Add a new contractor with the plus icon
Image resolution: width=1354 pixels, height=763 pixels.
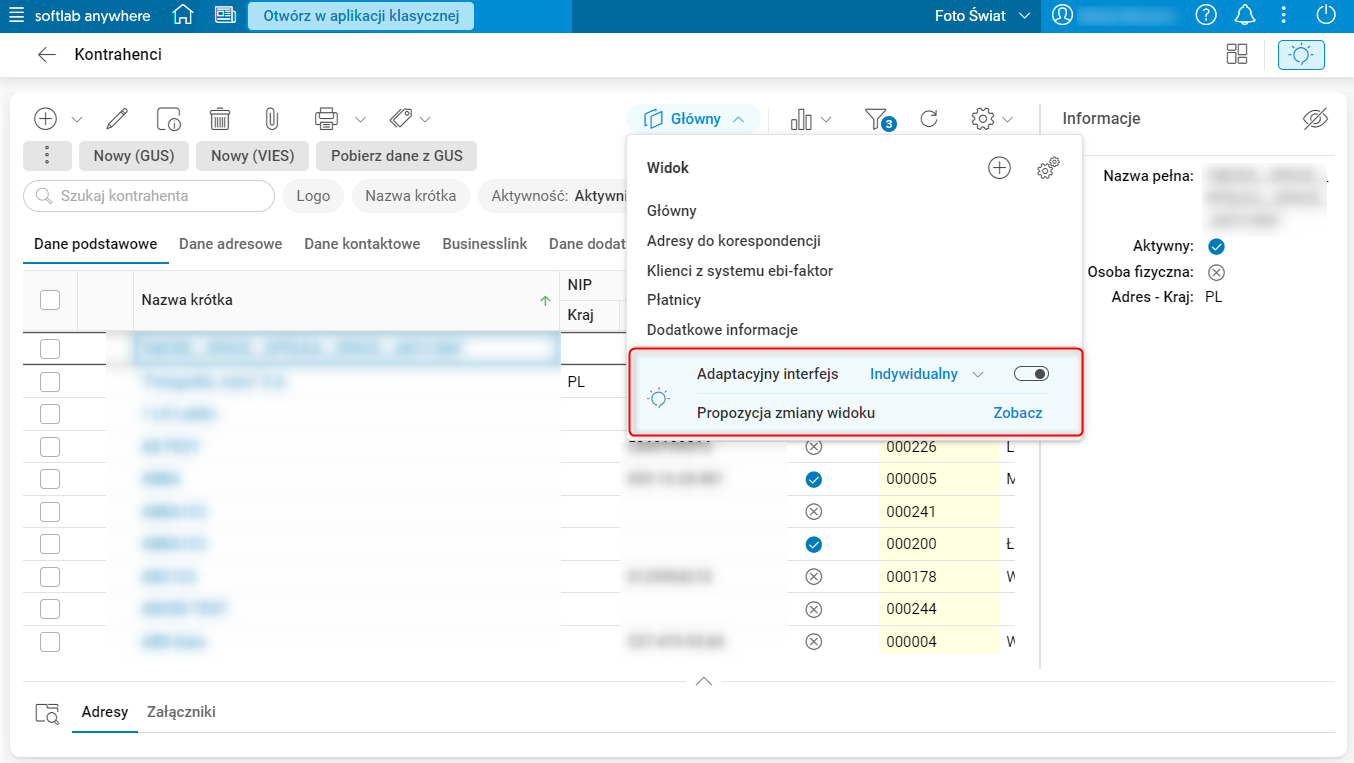(46, 119)
